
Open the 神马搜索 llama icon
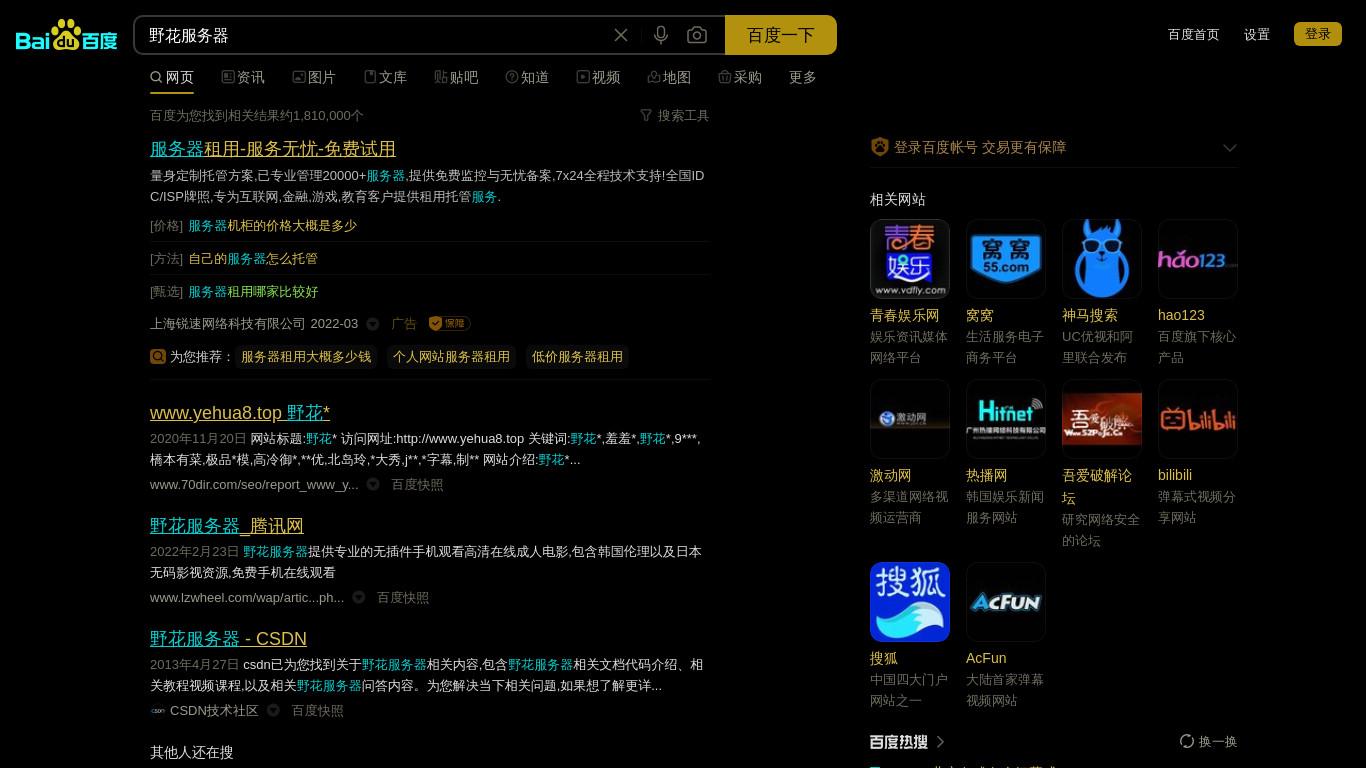pyautogui.click(x=1102, y=259)
